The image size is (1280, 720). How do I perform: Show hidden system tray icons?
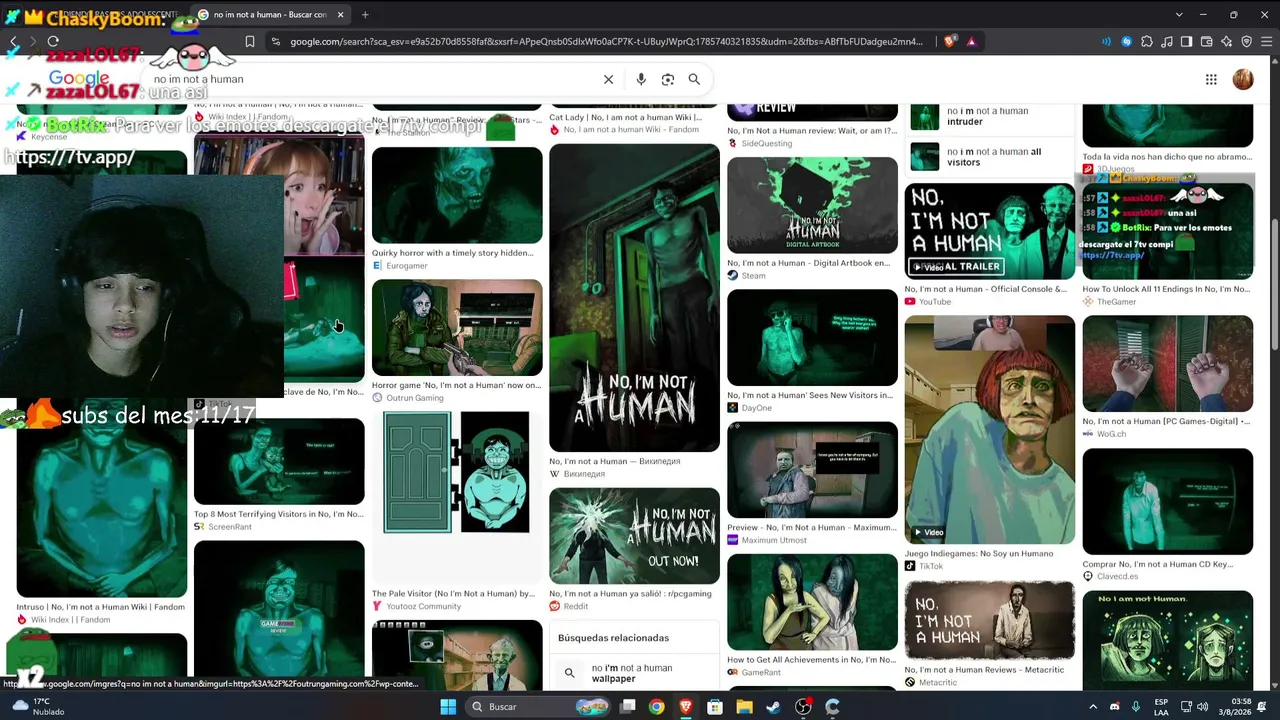tap(1093, 707)
